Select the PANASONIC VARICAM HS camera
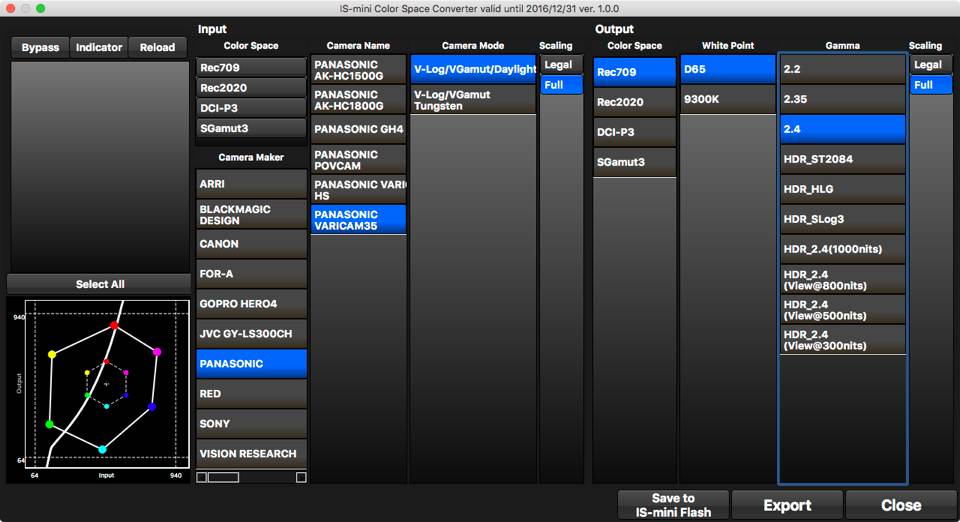 (358, 190)
